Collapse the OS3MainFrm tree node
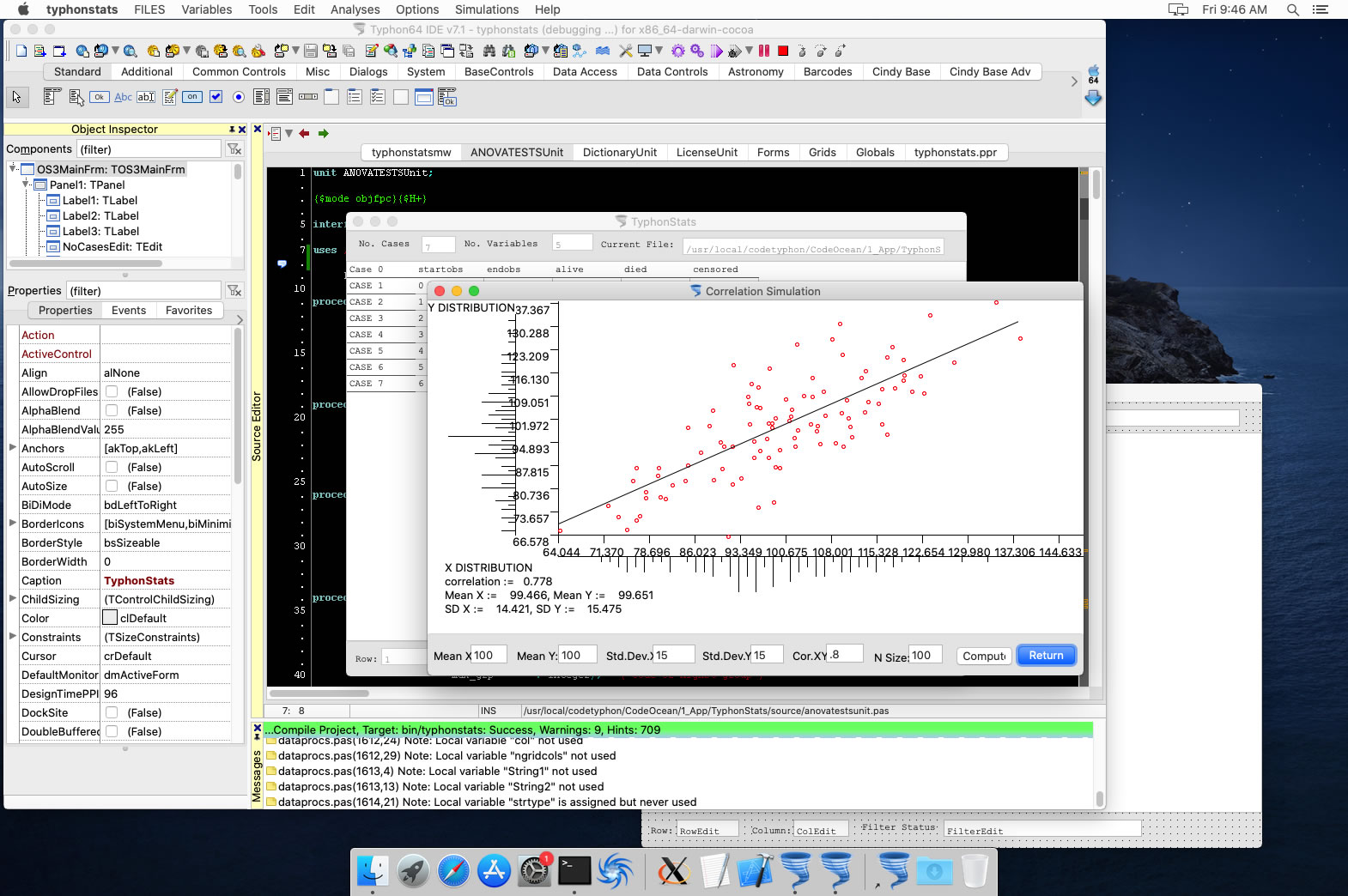Viewport: 1348px width, 896px height. point(13,169)
